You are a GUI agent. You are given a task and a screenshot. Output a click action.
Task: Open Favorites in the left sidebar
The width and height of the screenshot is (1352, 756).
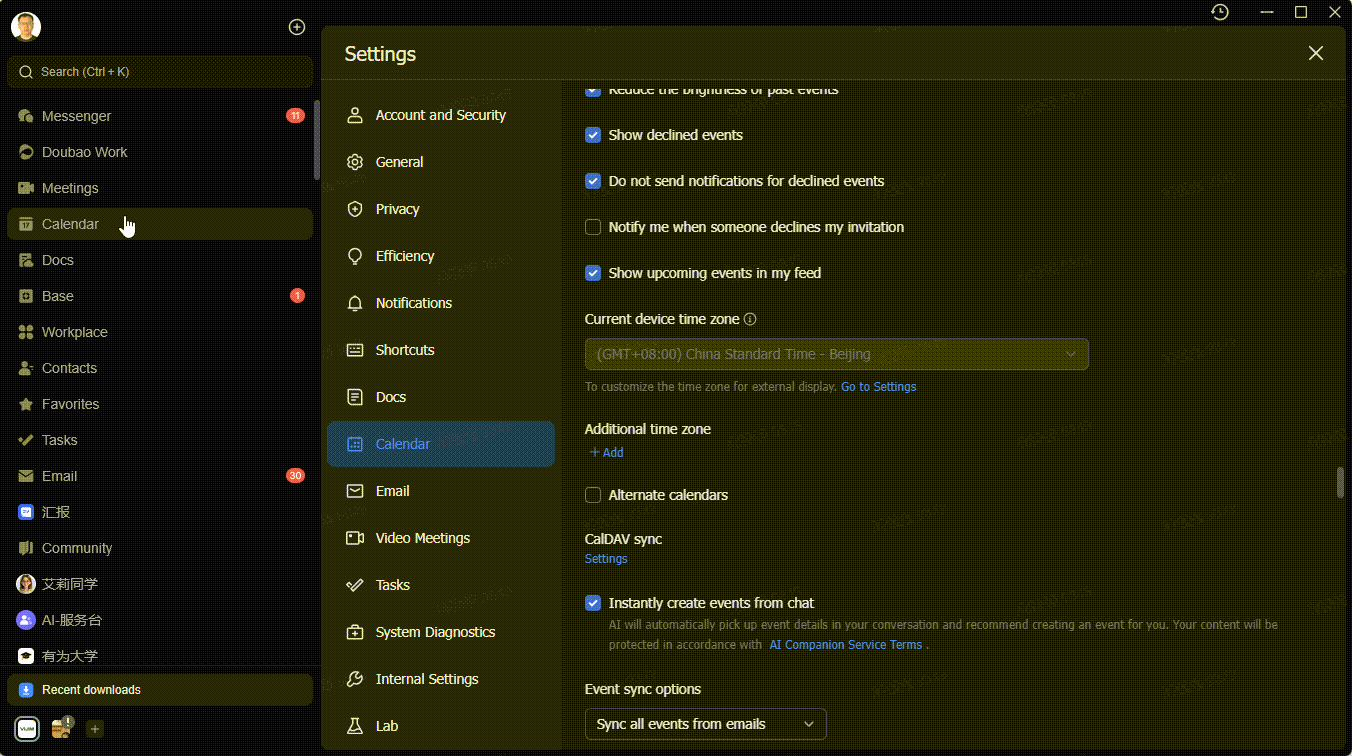pyautogui.click(x=160, y=404)
